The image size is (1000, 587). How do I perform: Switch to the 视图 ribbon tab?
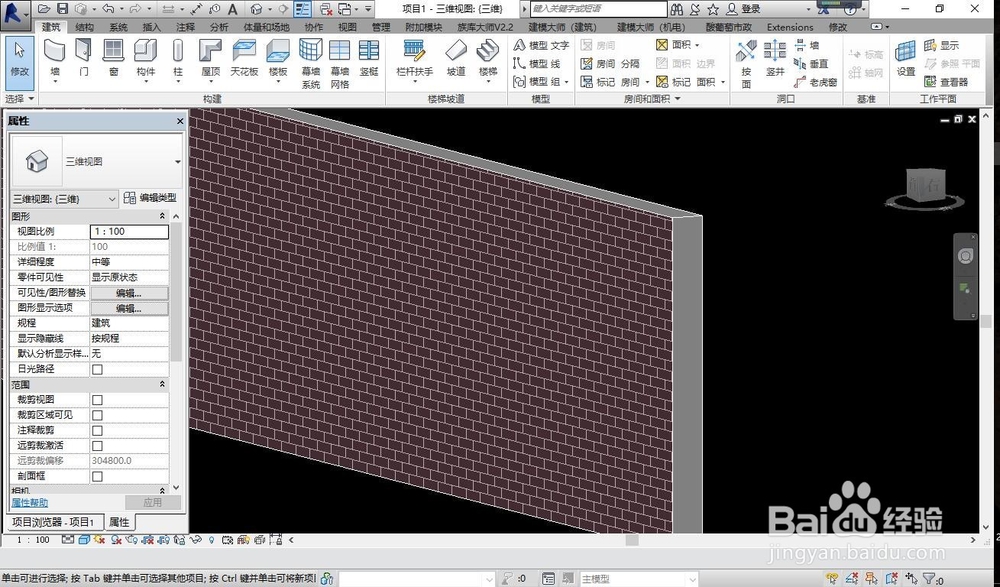pos(348,27)
